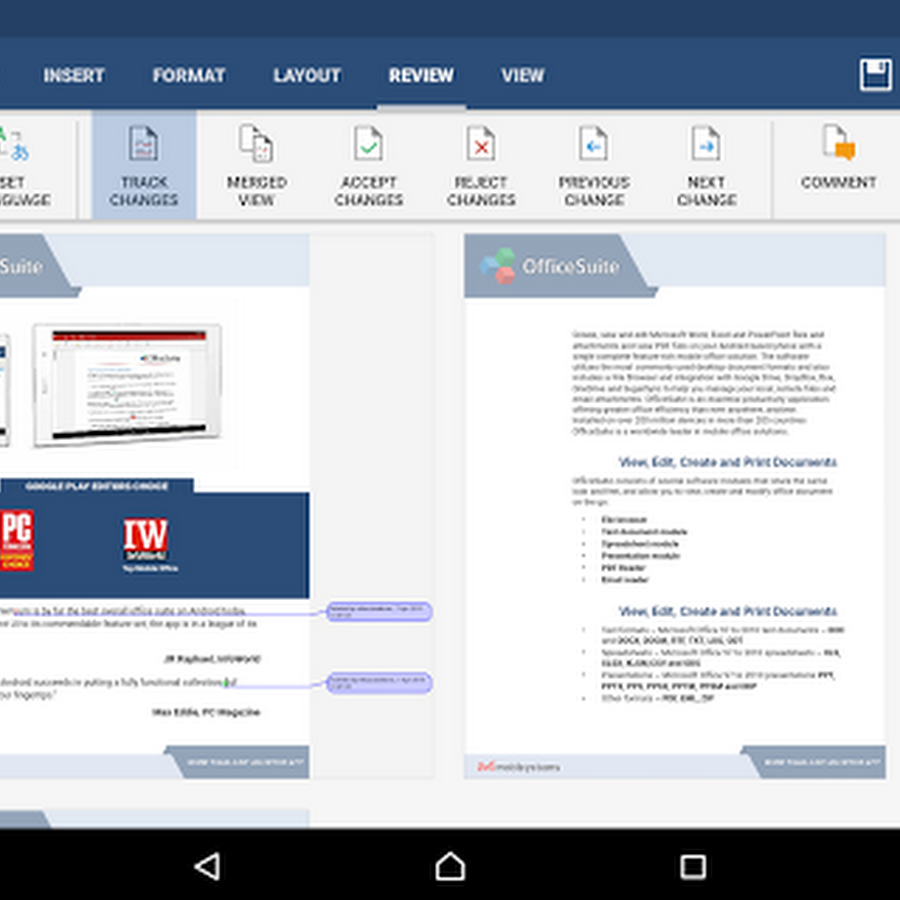
Task: Jump to the Next Change
Action: [706, 165]
